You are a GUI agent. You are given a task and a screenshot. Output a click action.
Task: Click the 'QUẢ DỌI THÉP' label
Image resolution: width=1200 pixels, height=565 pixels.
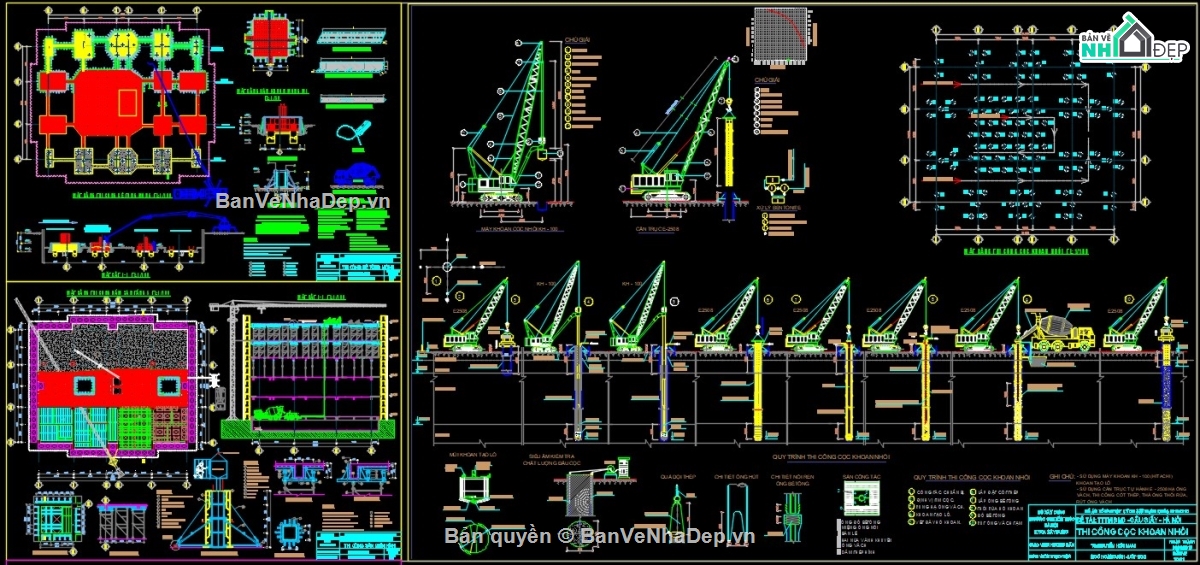[677, 477]
